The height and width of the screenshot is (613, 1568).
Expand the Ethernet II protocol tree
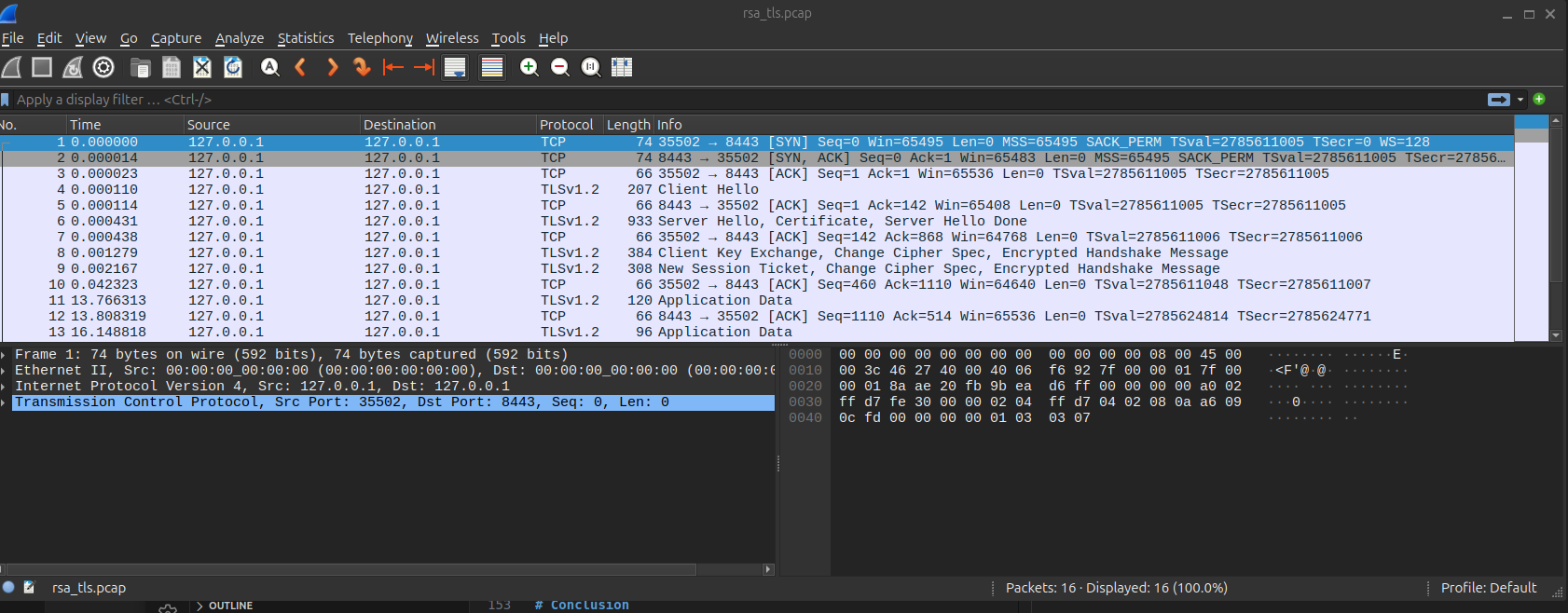6,371
